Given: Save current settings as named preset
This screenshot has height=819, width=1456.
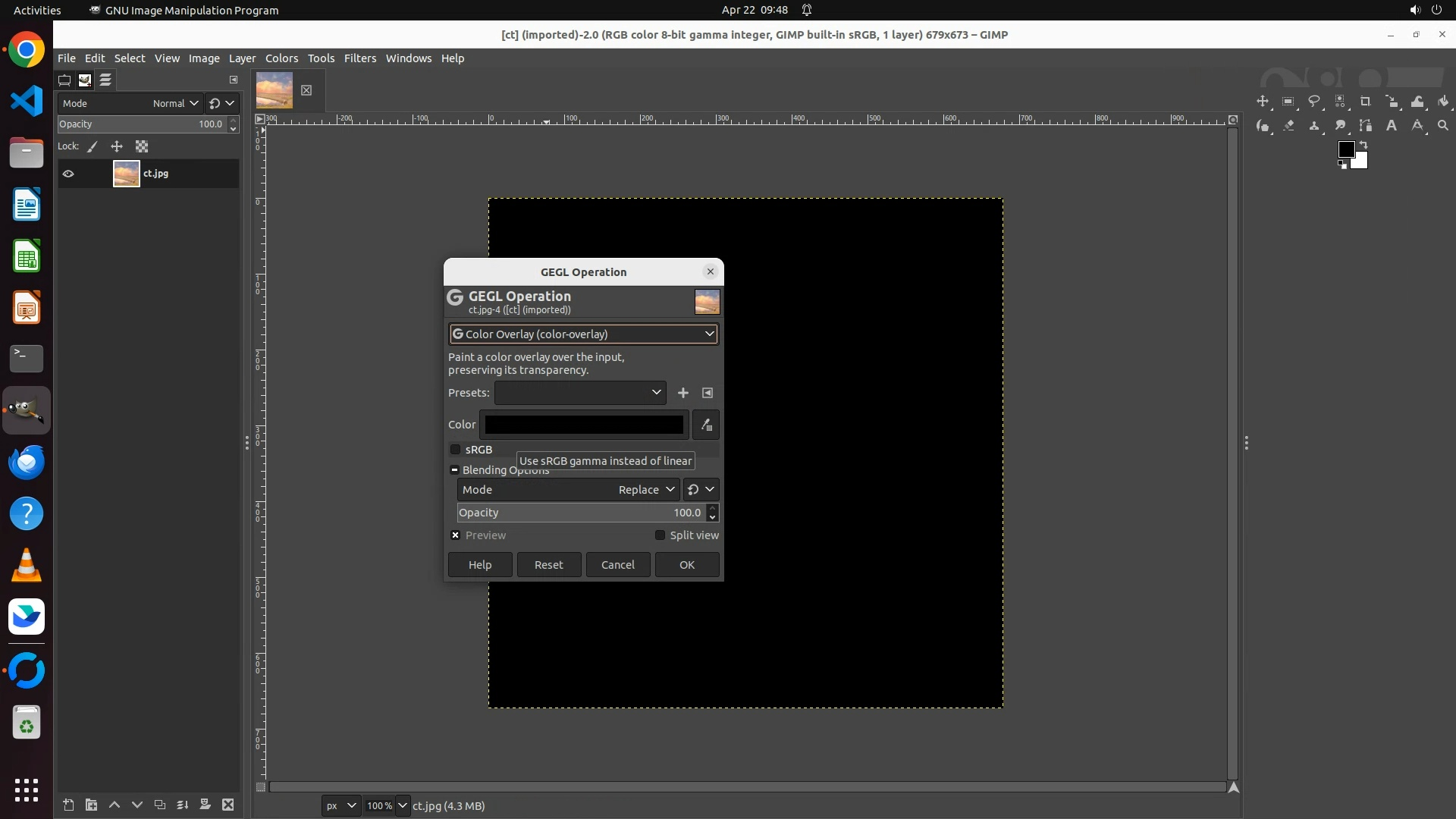Looking at the screenshot, I should 683,393.
